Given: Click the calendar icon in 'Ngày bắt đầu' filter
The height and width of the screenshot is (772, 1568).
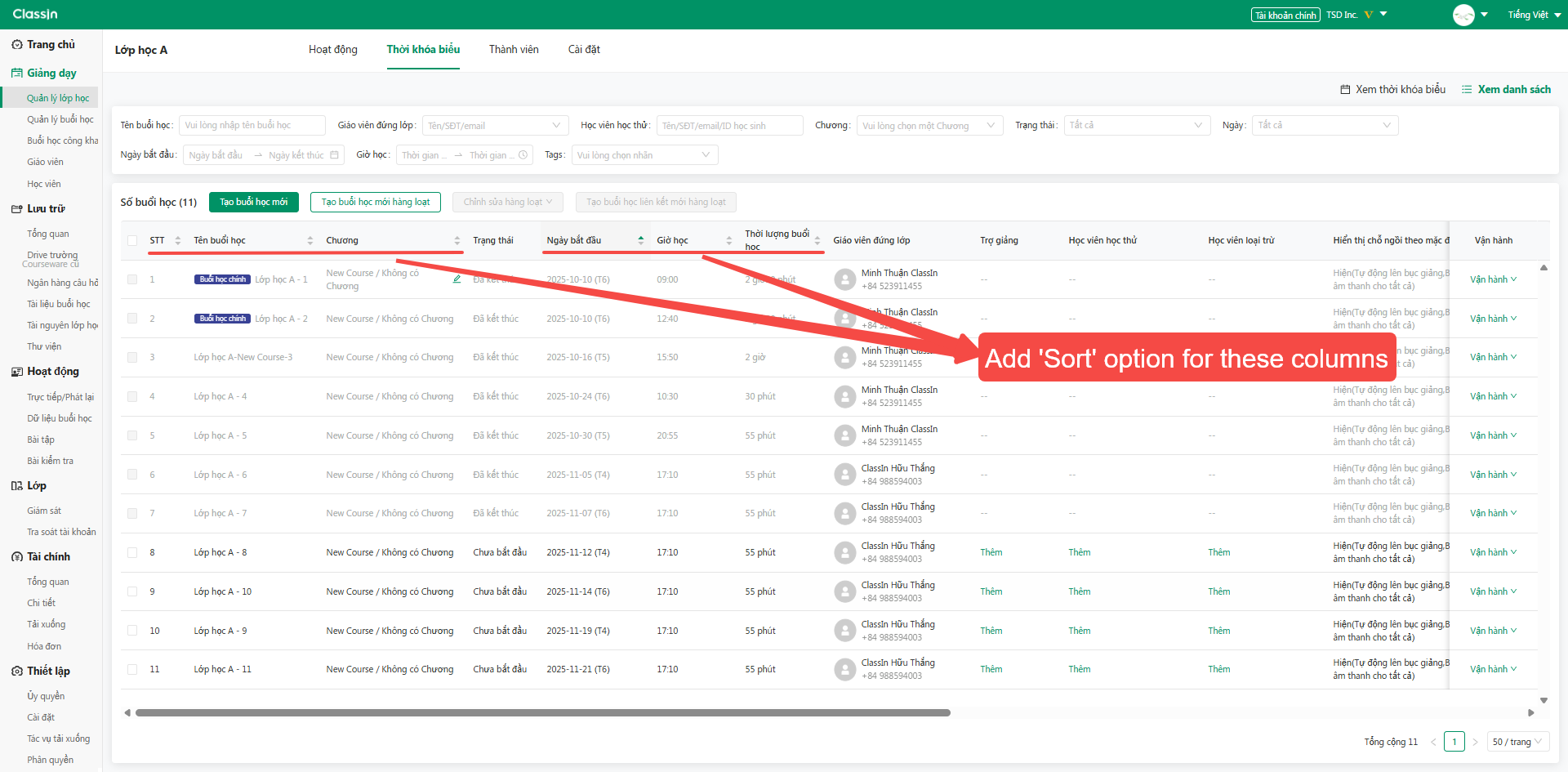Looking at the screenshot, I should pyautogui.click(x=334, y=154).
